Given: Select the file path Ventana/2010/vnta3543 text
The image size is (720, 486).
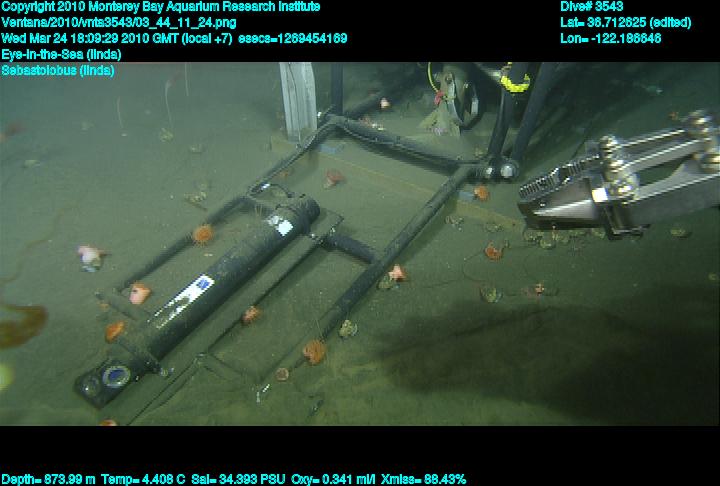Looking at the screenshot, I should (x=119, y=23).
